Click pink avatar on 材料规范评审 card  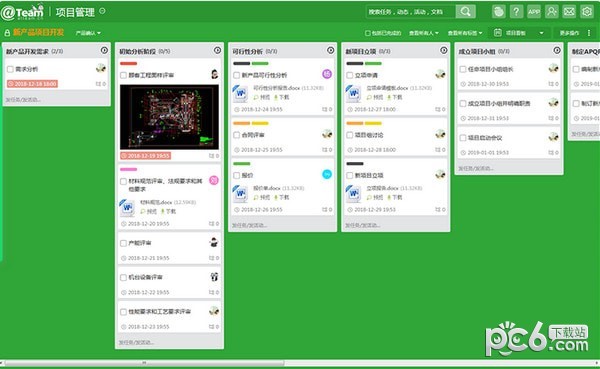214,180
